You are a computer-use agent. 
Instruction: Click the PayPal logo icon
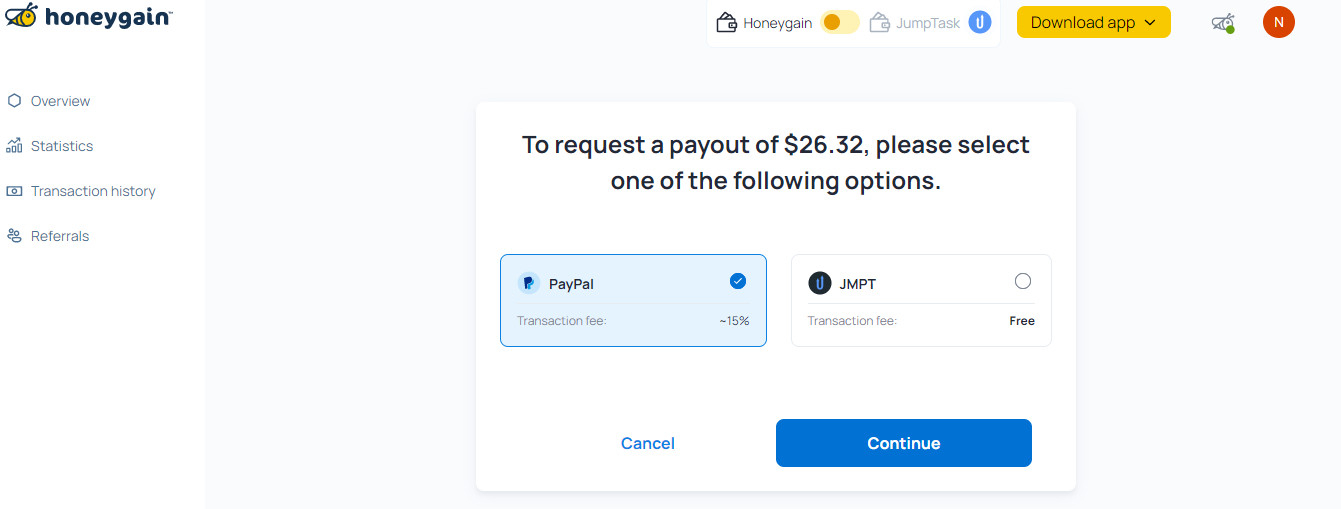coord(529,284)
